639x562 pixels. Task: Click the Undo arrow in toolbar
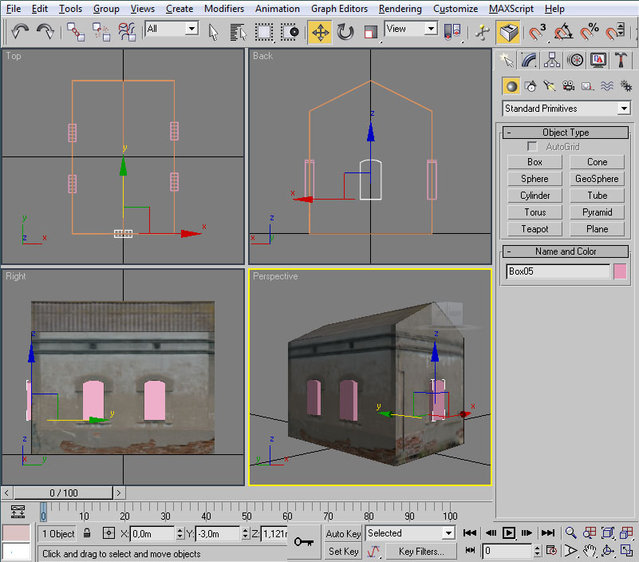[21, 33]
